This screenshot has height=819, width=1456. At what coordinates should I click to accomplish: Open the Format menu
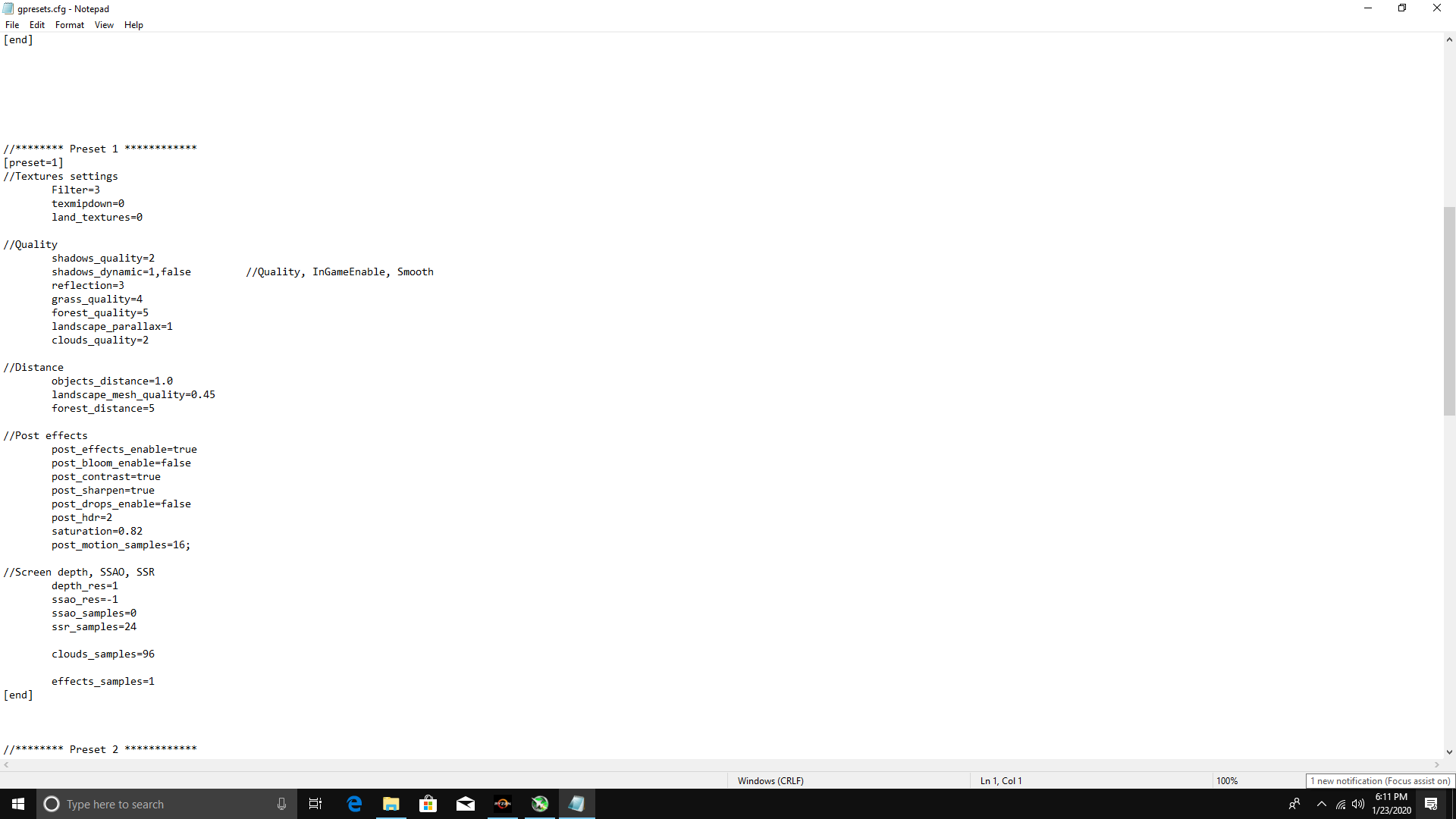pyautogui.click(x=69, y=25)
